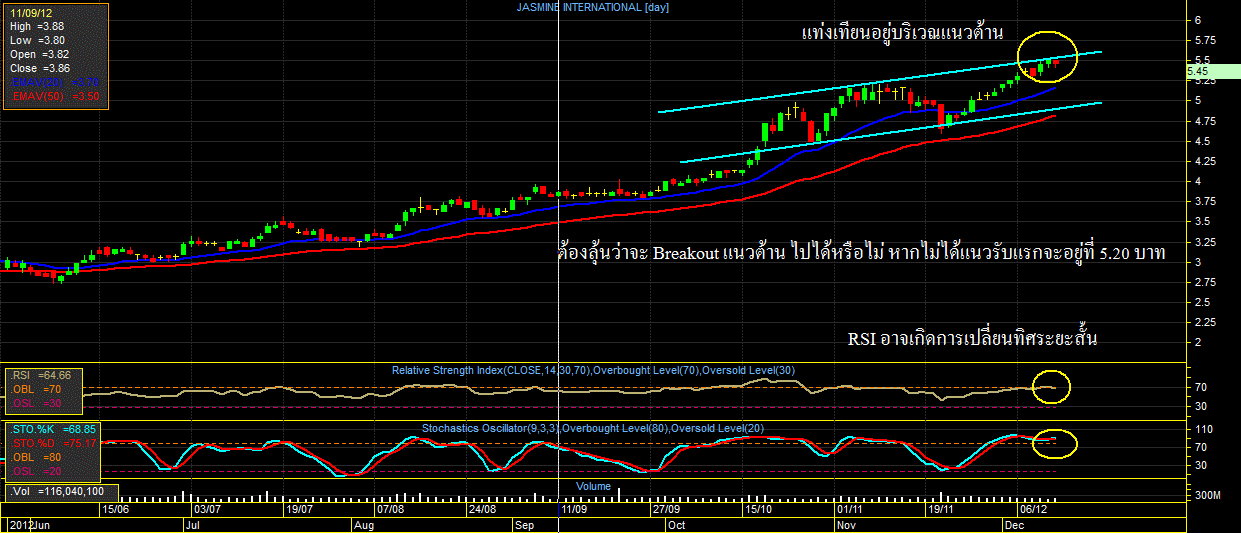Click the High =3.88 value
This screenshot has width=1241, height=533.
pyautogui.click(x=39, y=26)
